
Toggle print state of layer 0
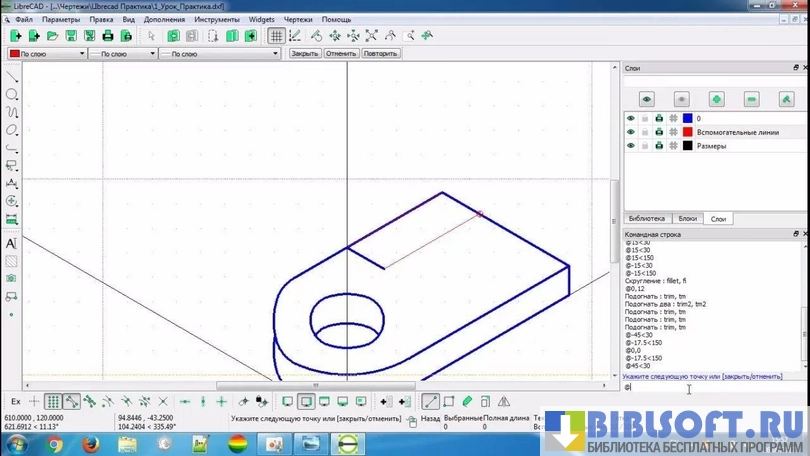(659, 118)
